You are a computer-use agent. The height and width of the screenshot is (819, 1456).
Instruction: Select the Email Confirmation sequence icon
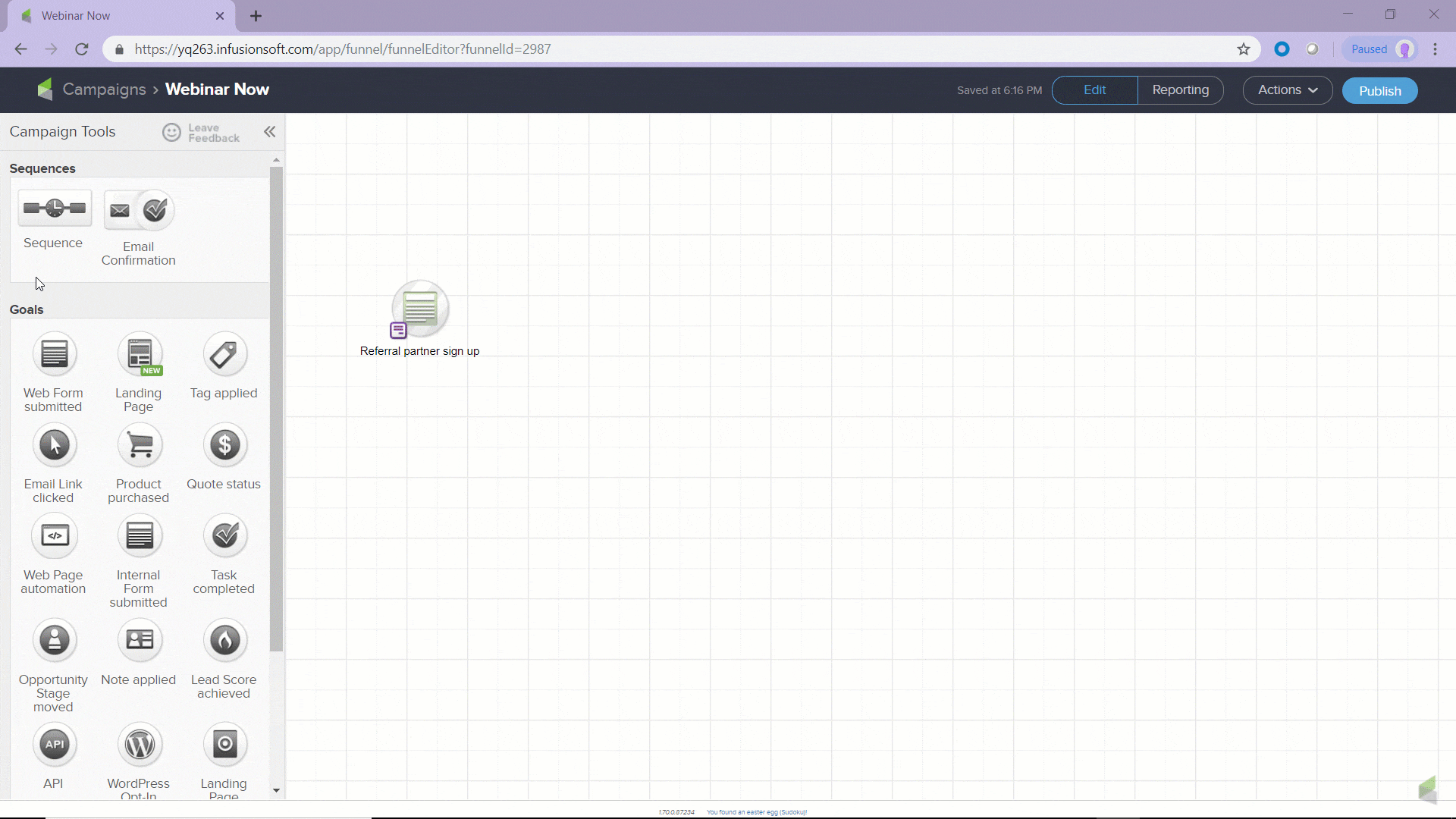139,211
